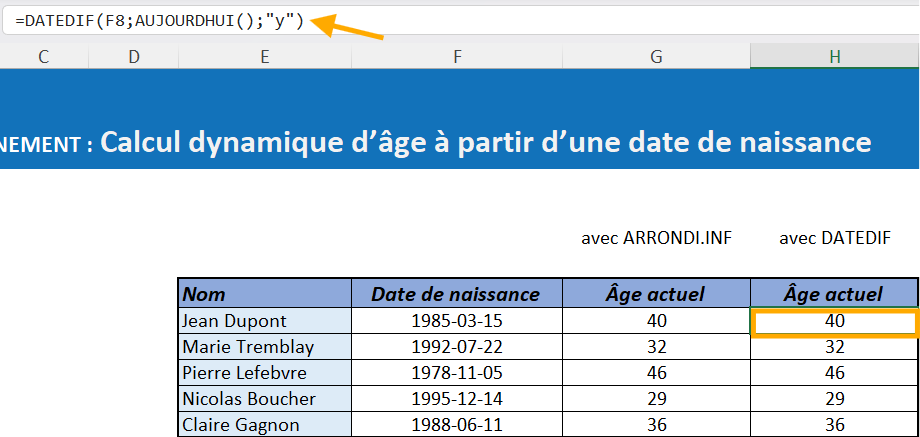The image size is (920, 437).
Task: Select column E header
Action: pos(265,57)
